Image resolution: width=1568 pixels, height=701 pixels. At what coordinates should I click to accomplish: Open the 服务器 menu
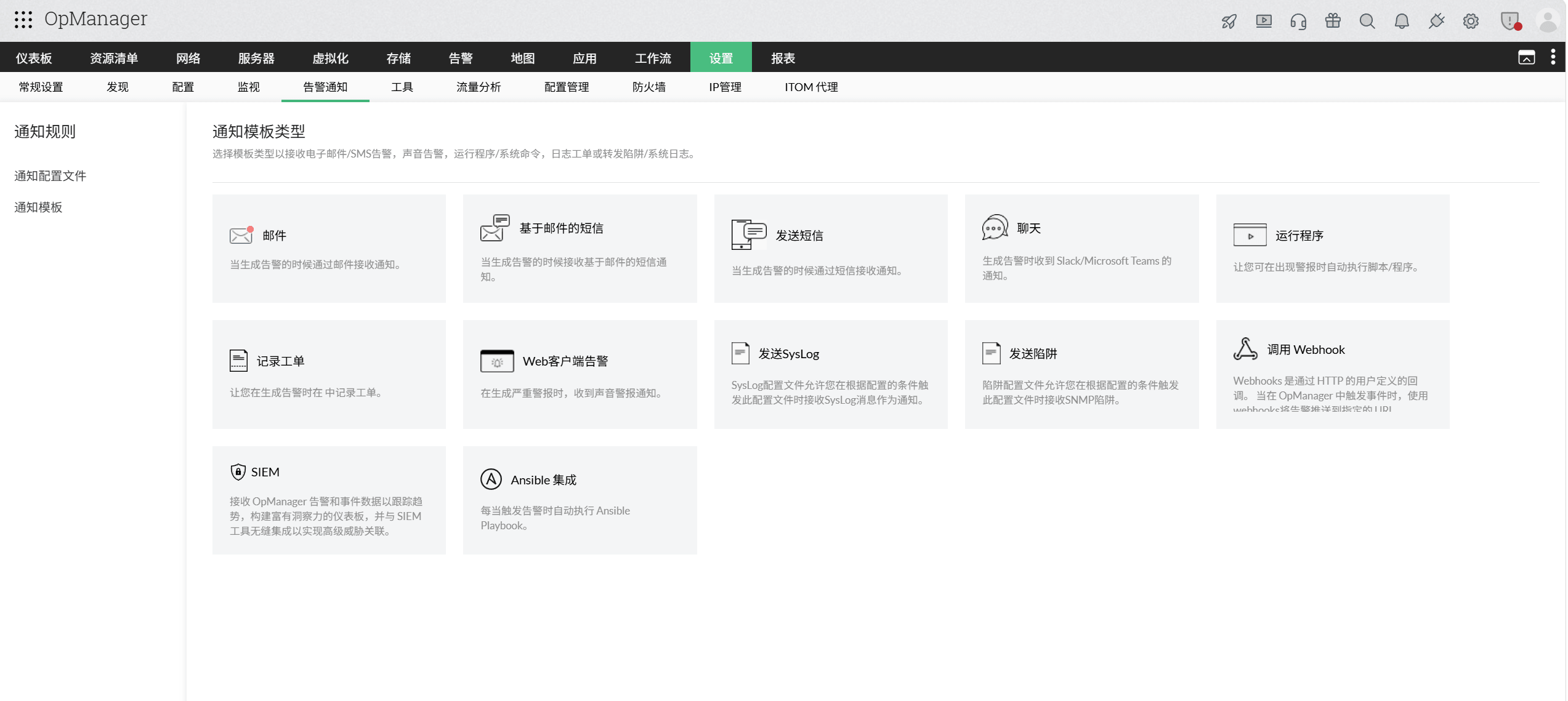coord(256,58)
